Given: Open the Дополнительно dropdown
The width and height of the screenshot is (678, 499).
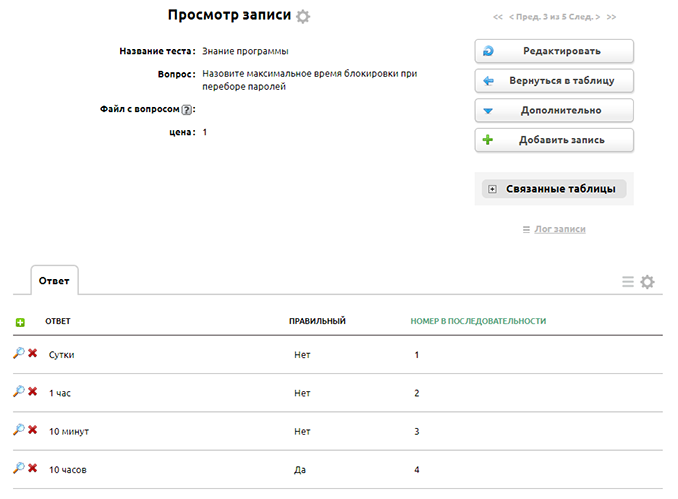Looking at the screenshot, I should tap(554, 110).
